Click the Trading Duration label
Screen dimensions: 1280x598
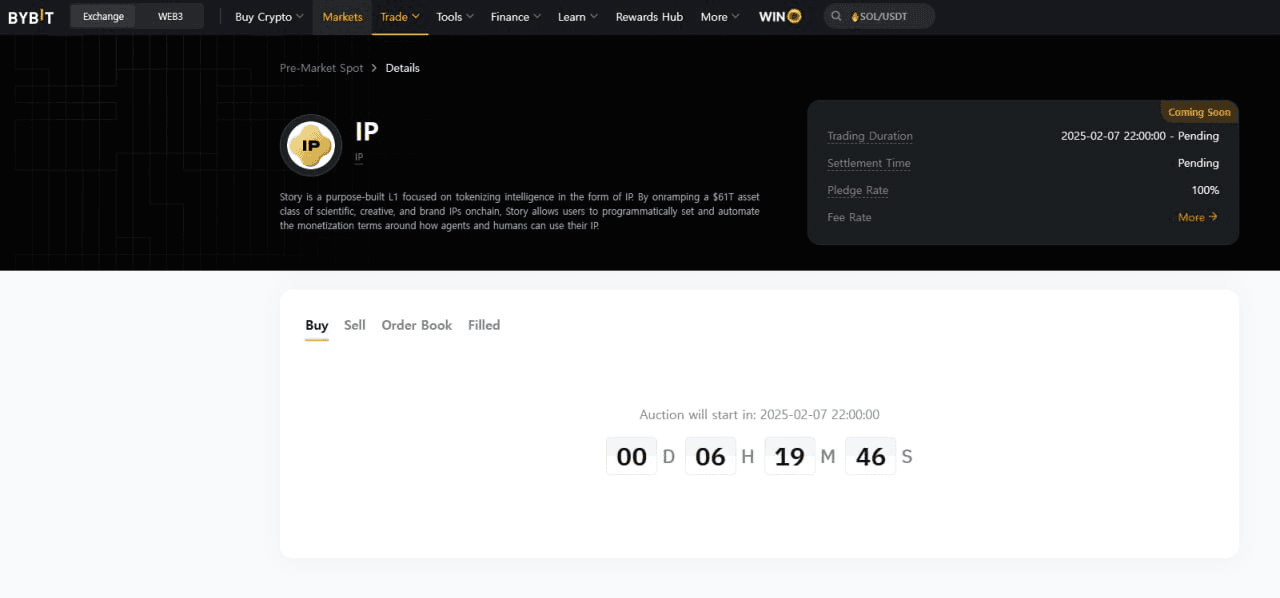[870, 136]
